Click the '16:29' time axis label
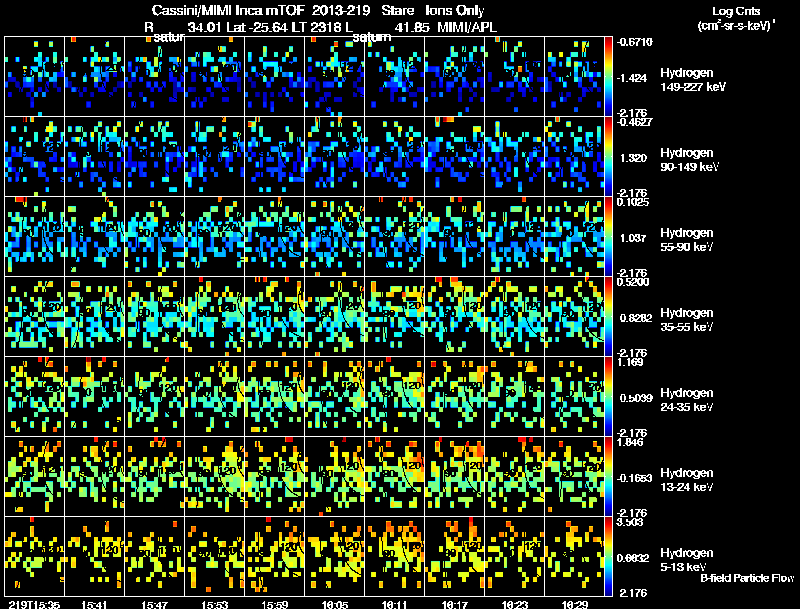 point(575,604)
